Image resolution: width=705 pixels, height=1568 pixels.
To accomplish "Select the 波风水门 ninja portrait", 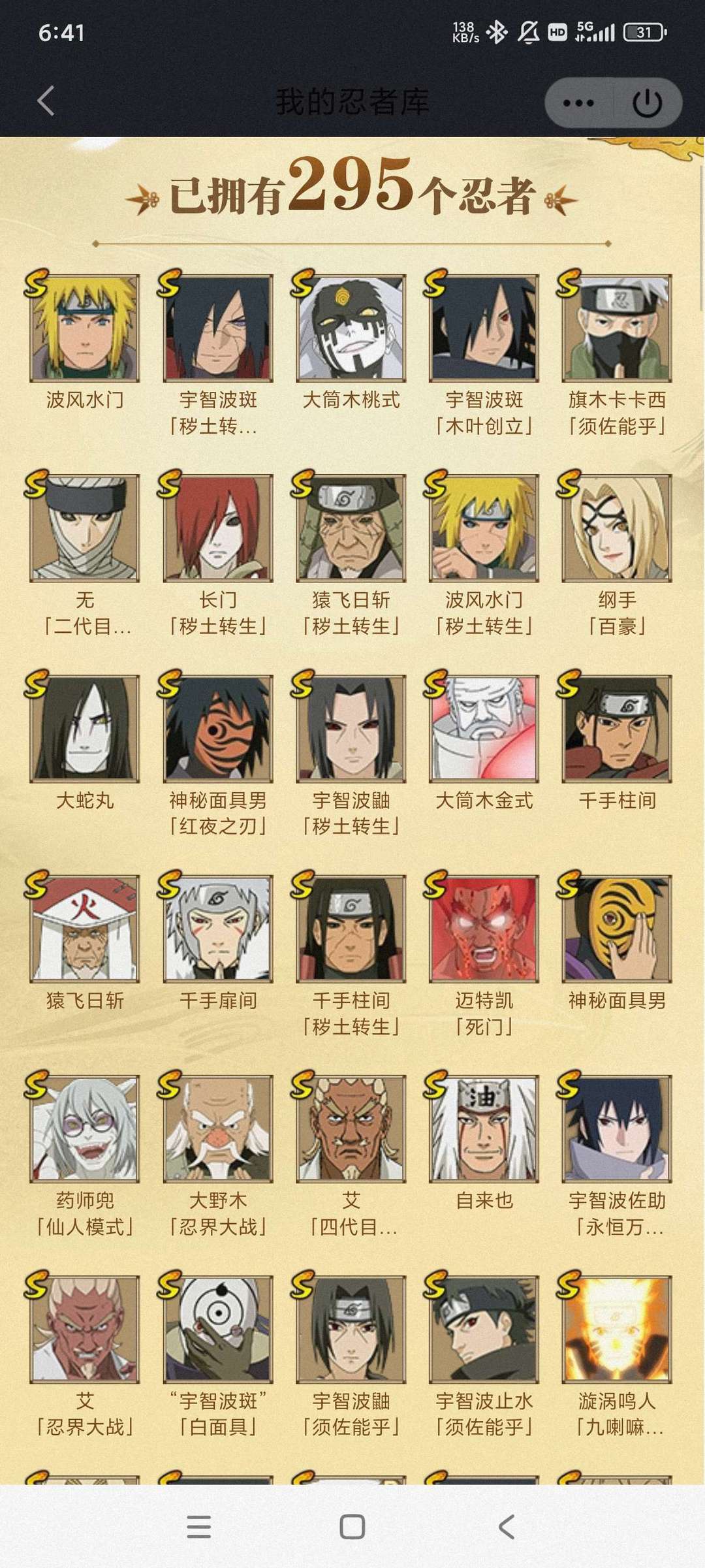I will coord(85,328).
